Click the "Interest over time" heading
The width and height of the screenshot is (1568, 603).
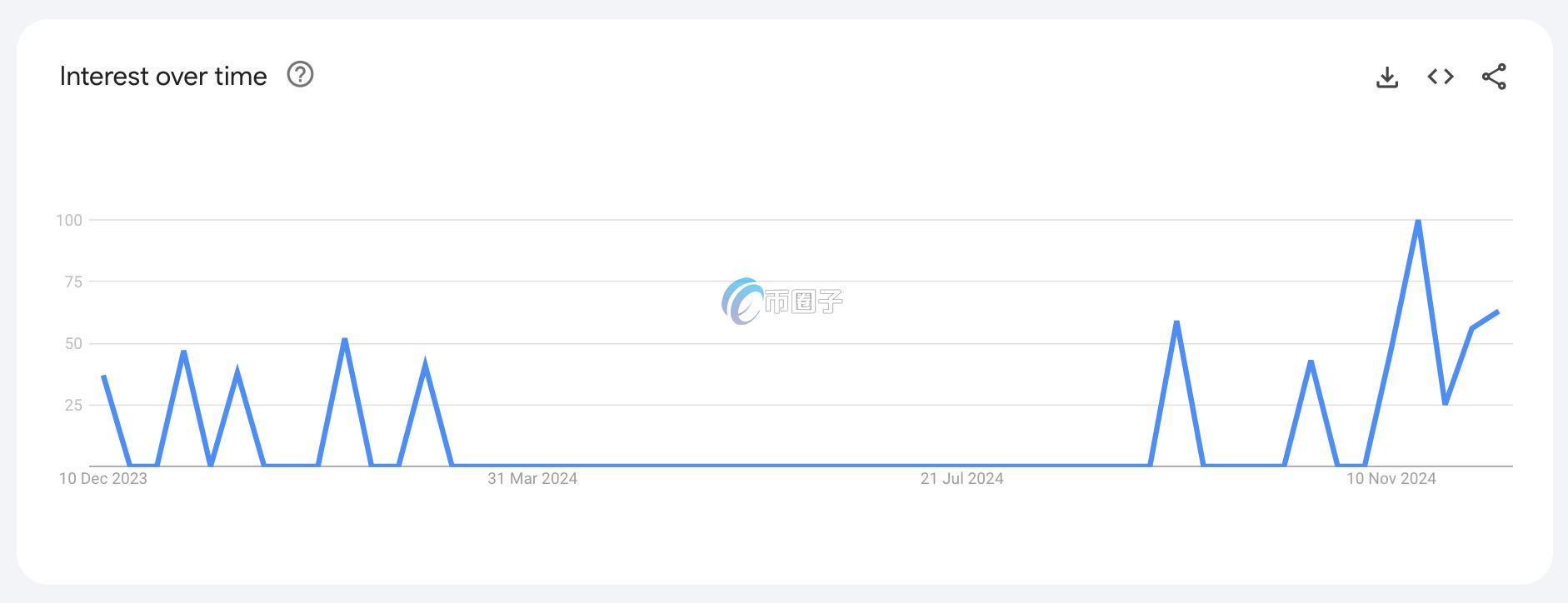click(x=163, y=77)
